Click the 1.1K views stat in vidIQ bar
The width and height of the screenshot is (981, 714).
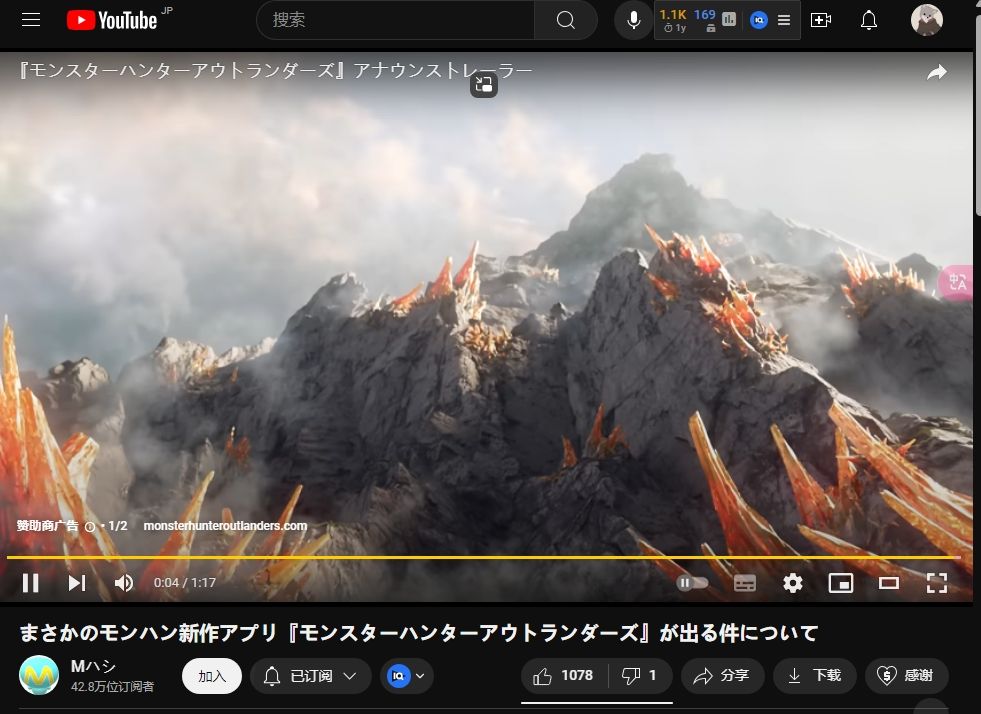[673, 14]
